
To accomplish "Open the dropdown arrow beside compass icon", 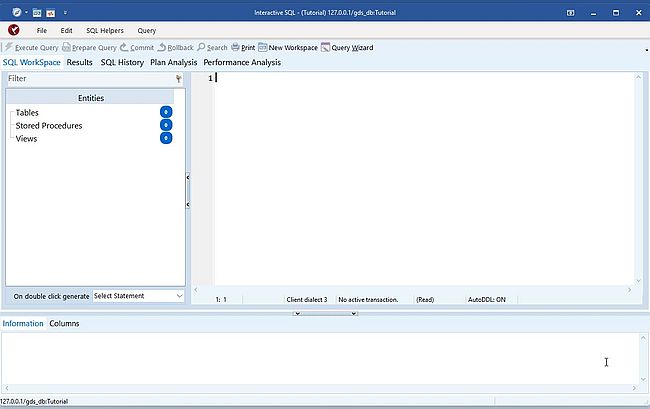I will (x=26, y=12).
